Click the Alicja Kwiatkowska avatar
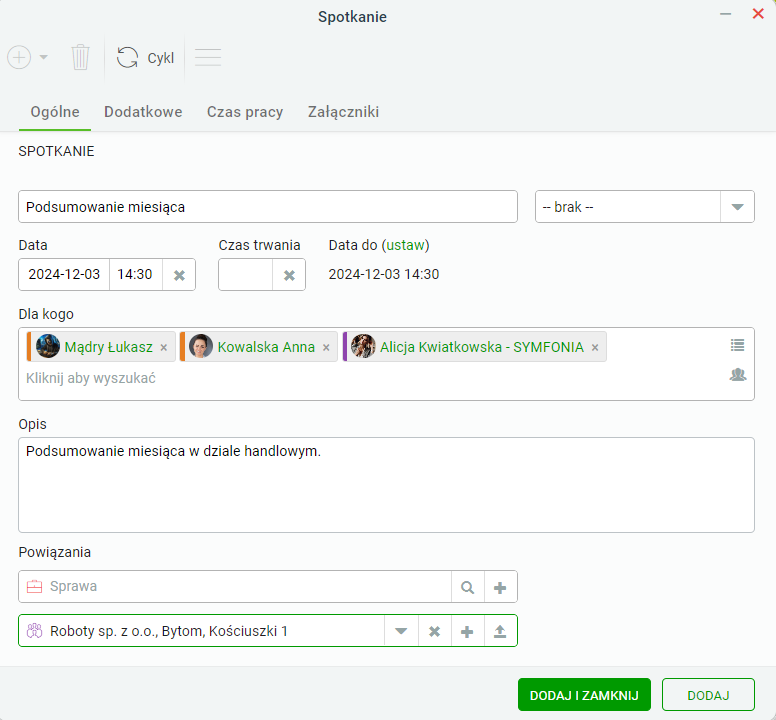The height and width of the screenshot is (720, 776). click(363, 346)
